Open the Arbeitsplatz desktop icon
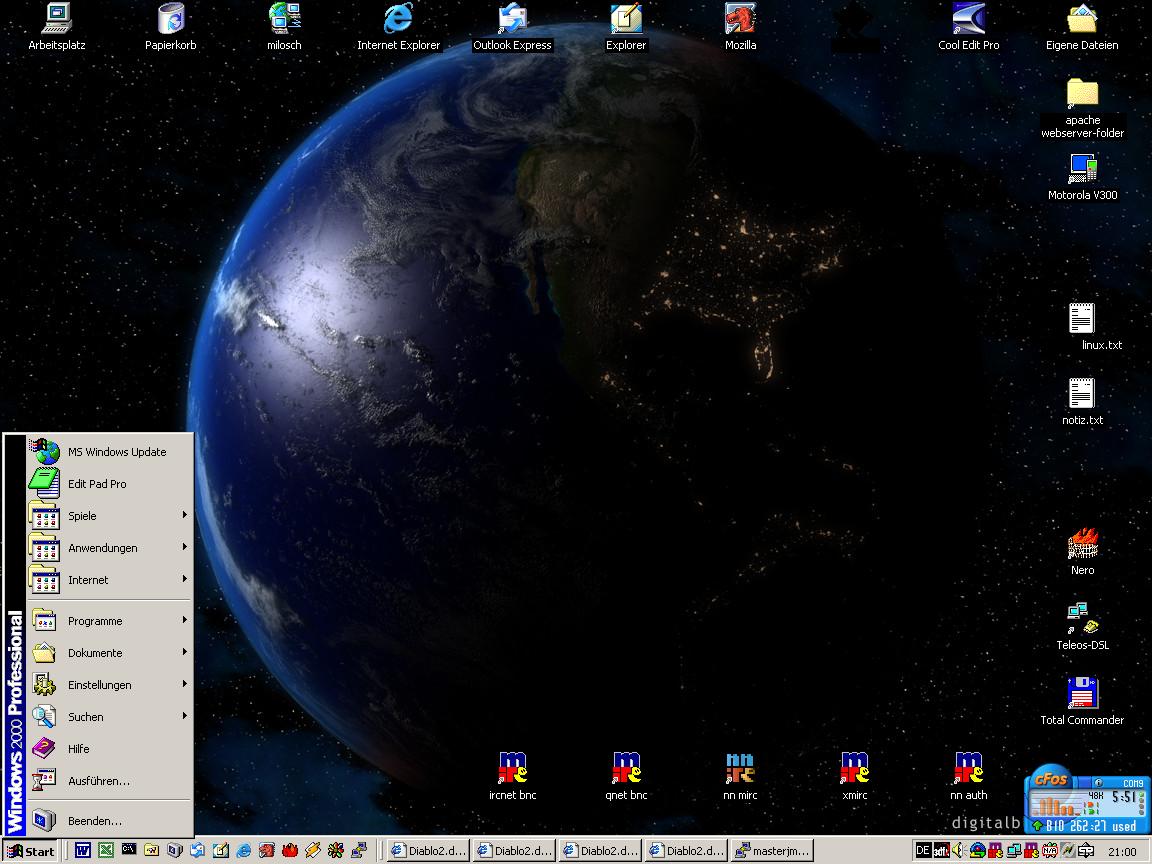Viewport: 1152px width, 864px height. (x=57, y=28)
